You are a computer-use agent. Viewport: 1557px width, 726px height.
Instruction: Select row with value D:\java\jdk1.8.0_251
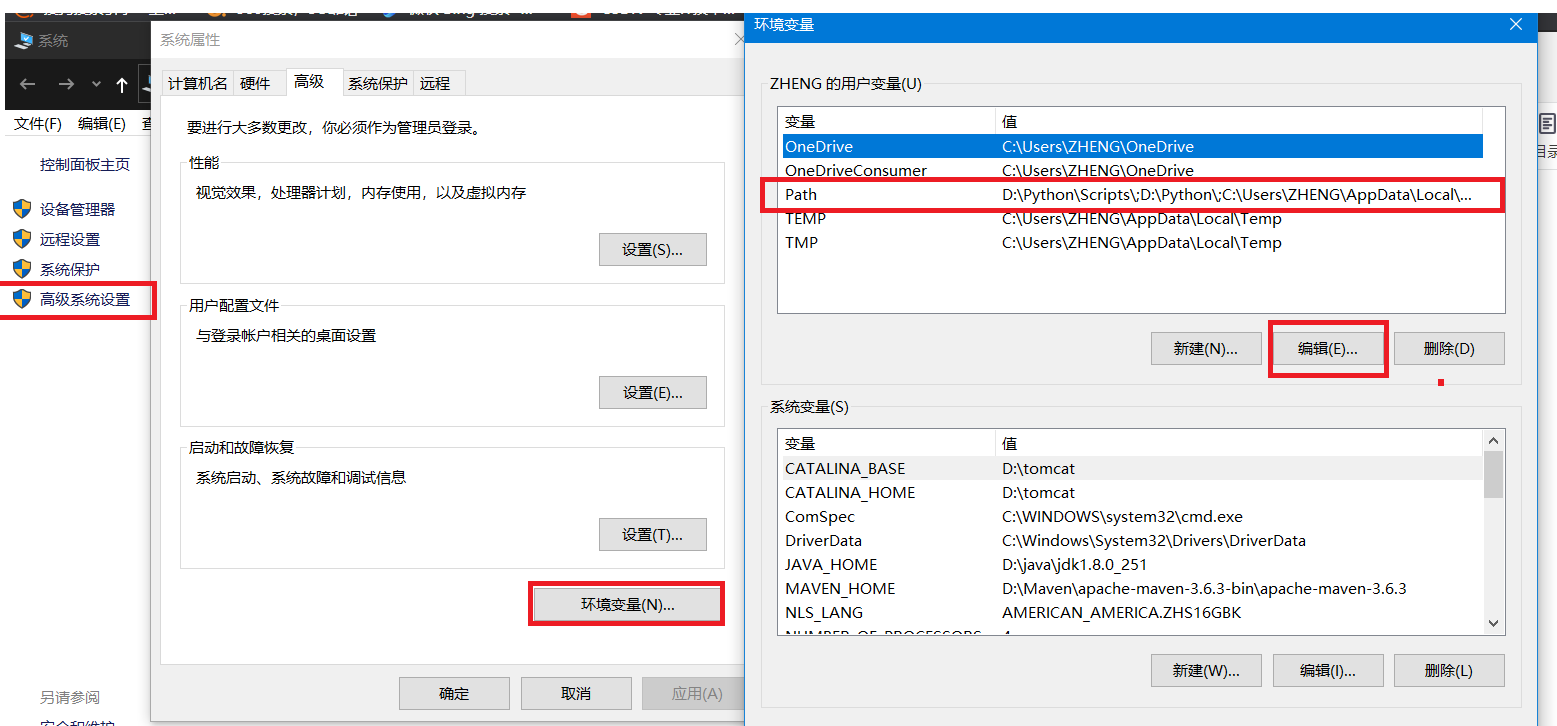[x=1132, y=564]
